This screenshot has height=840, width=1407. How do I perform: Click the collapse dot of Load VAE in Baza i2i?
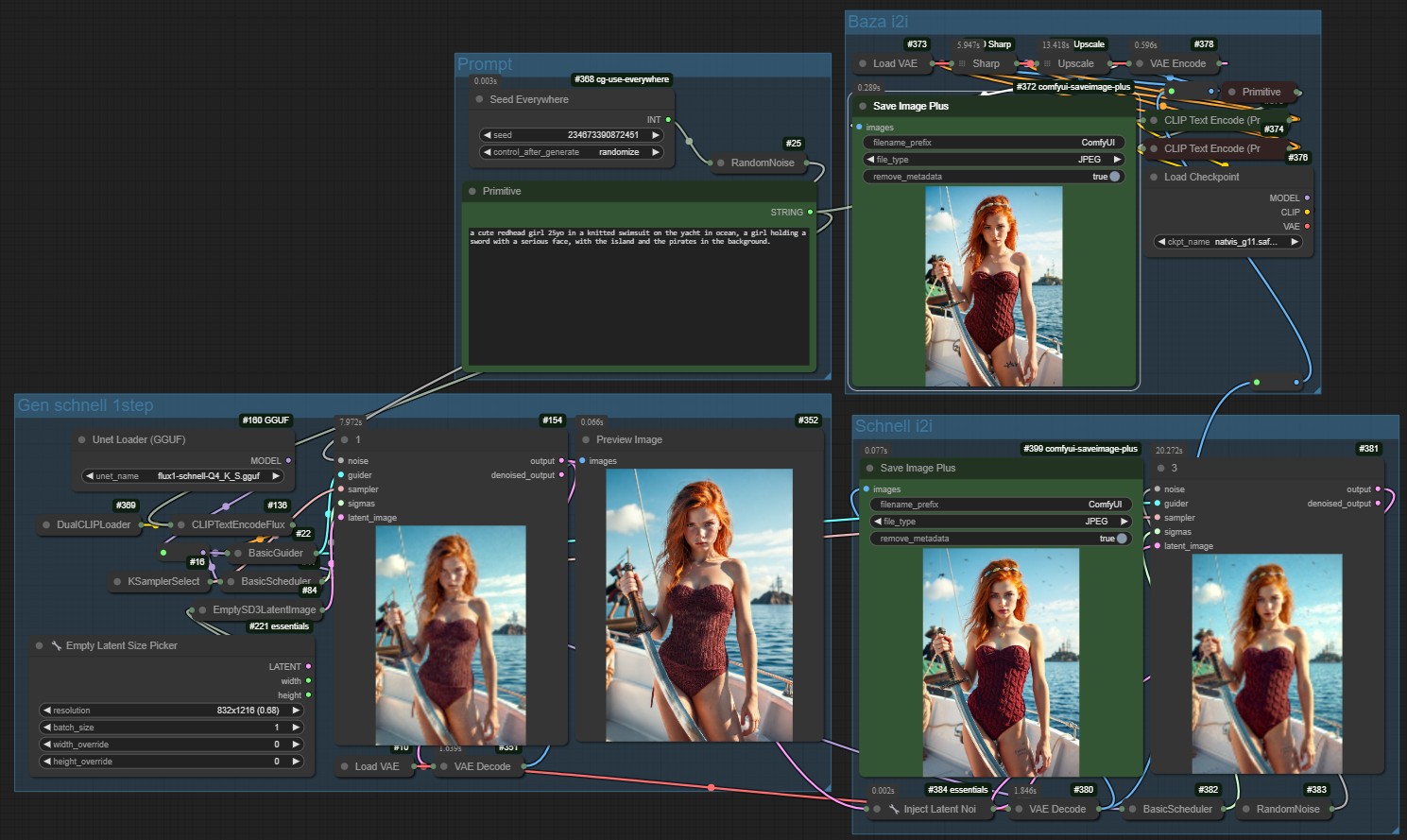tap(863, 63)
